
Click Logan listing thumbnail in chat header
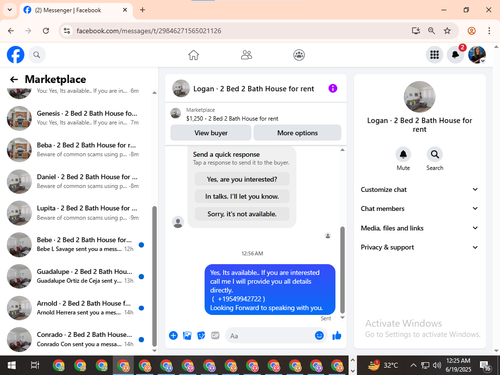click(181, 88)
